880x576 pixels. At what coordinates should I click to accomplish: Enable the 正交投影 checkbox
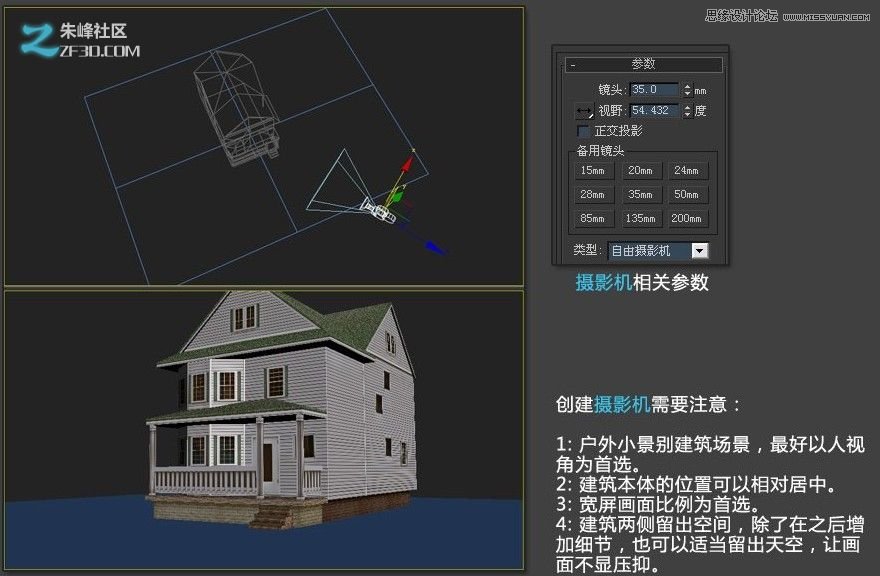581,130
